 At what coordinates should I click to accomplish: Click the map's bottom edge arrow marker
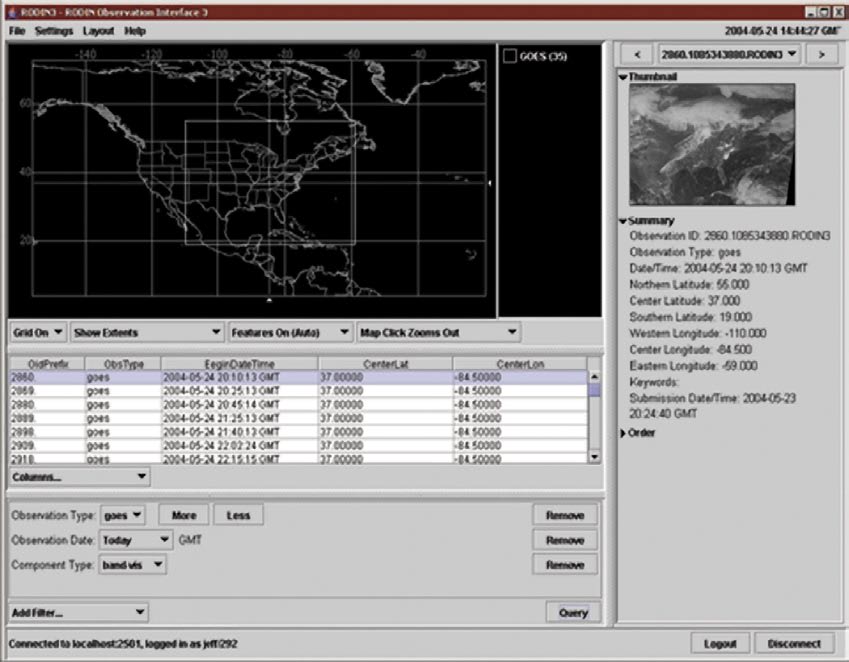point(269,299)
